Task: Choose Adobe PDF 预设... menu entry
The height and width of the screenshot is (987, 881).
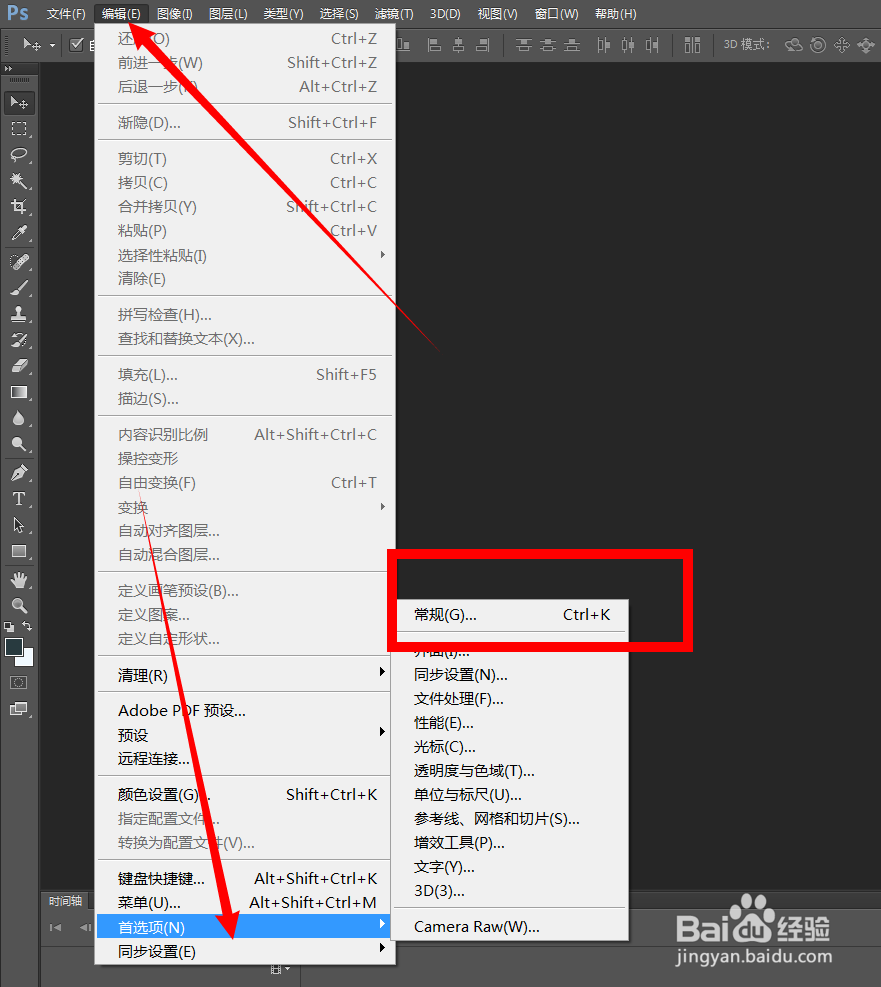Action: click(x=244, y=711)
